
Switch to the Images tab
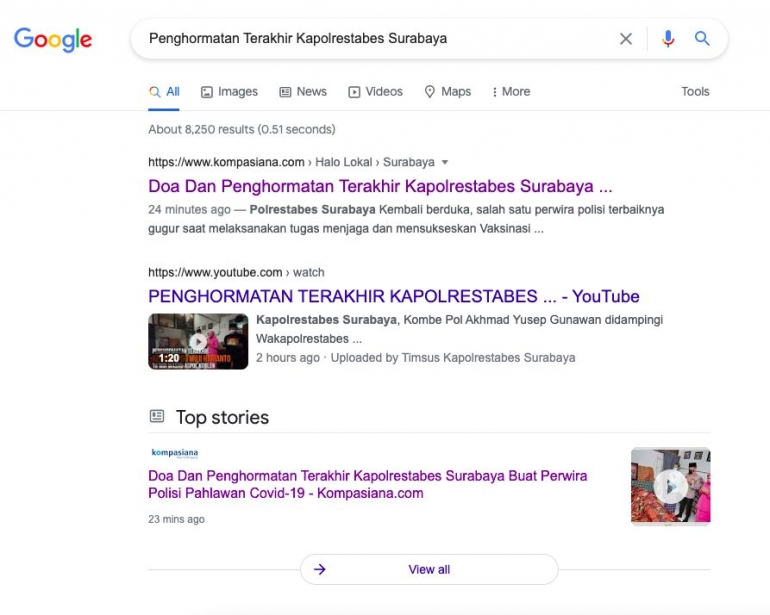coord(229,92)
